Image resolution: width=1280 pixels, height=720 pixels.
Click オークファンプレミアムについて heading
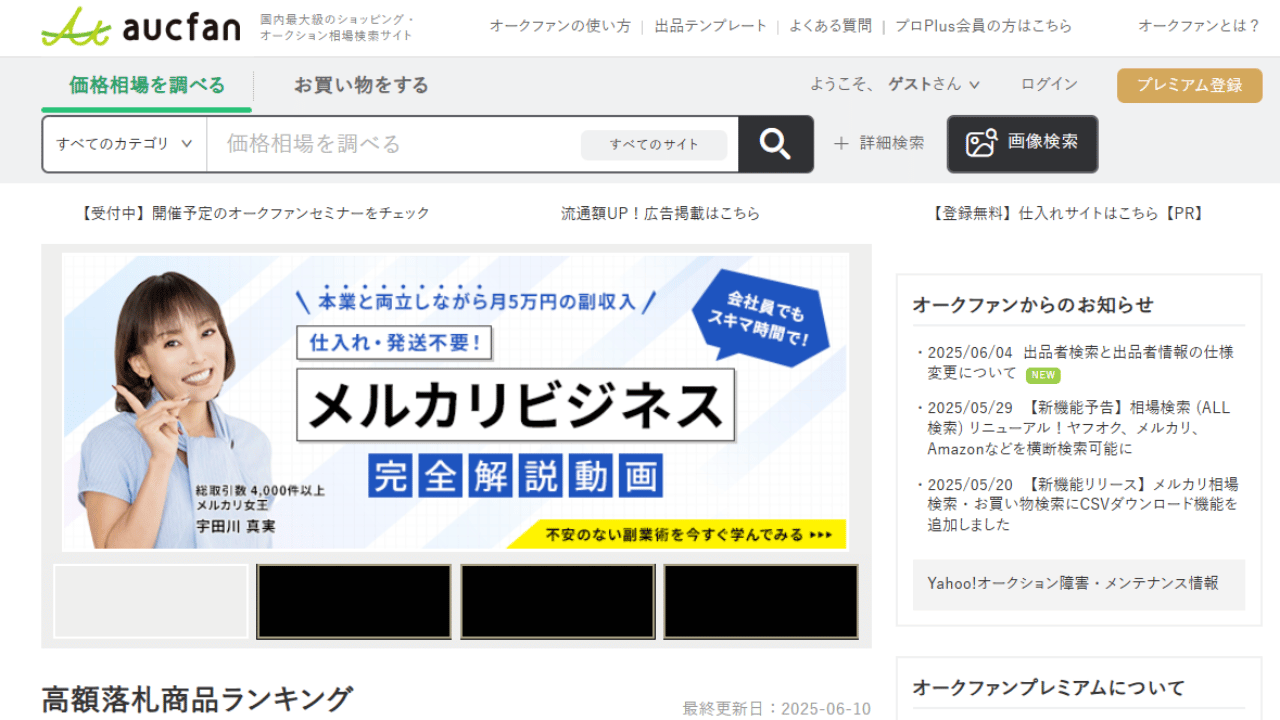[x=1049, y=688]
